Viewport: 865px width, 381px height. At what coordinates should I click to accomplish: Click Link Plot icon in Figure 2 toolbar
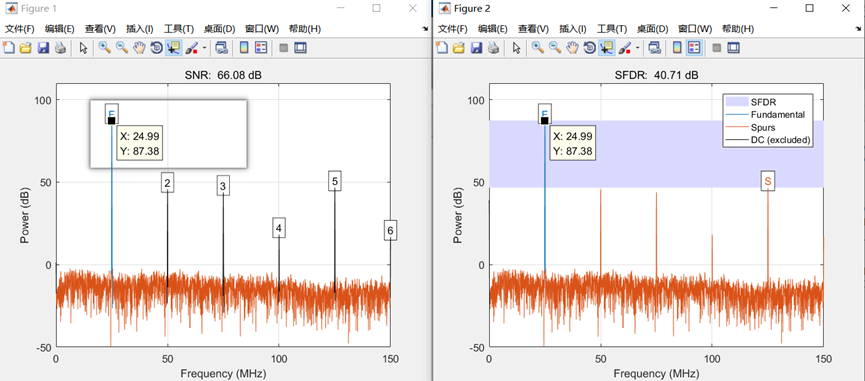click(655, 48)
